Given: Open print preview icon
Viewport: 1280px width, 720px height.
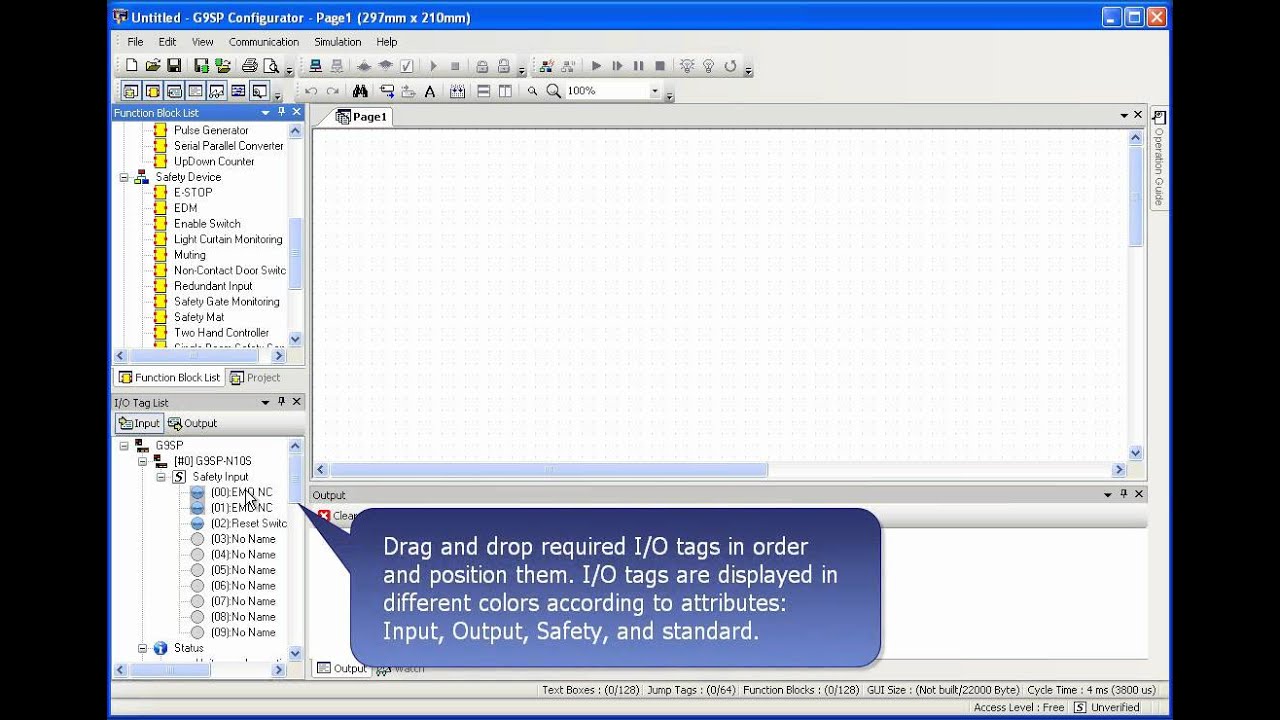Looking at the screenshot, I should pos(271,66).
